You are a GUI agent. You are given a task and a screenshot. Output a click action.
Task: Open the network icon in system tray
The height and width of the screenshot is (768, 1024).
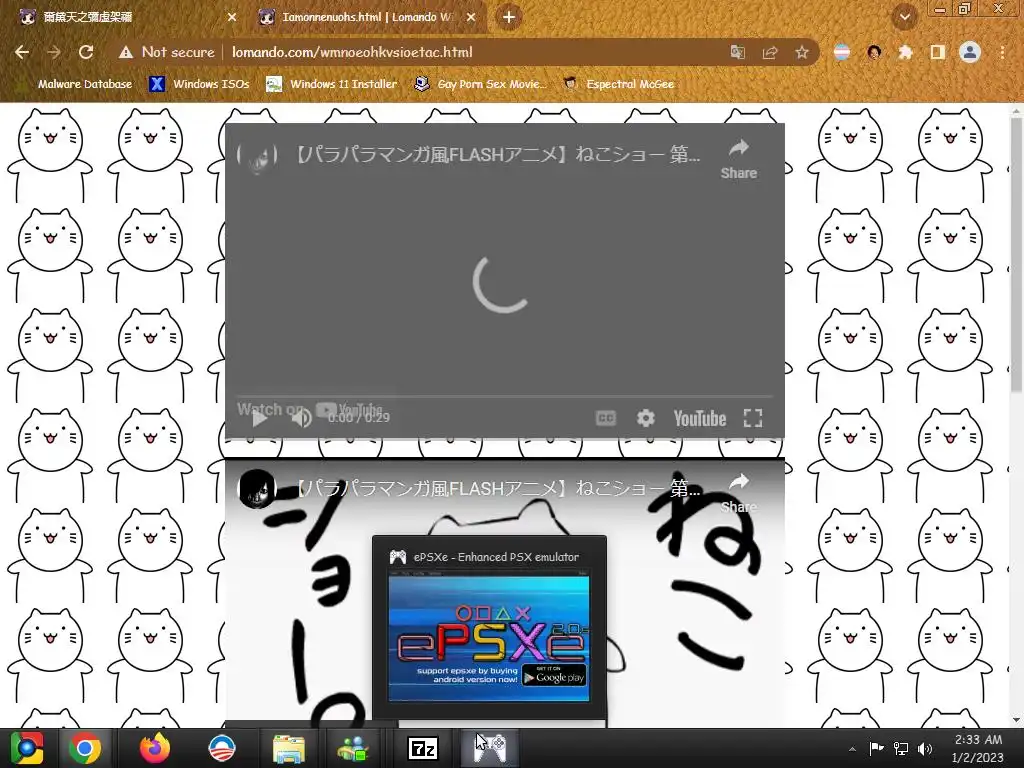[901, 749]
